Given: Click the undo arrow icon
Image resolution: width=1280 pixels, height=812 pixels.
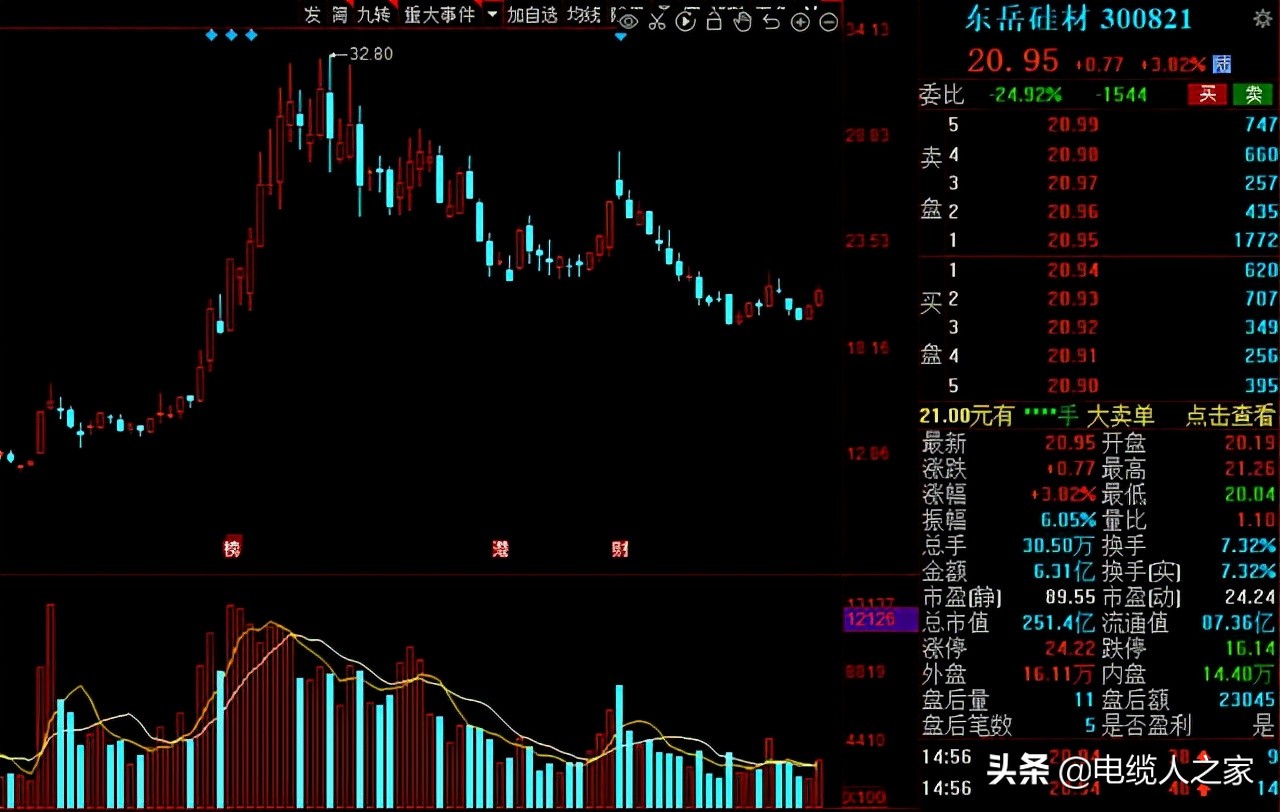Looking at the screenshot, I should (771, 20).
